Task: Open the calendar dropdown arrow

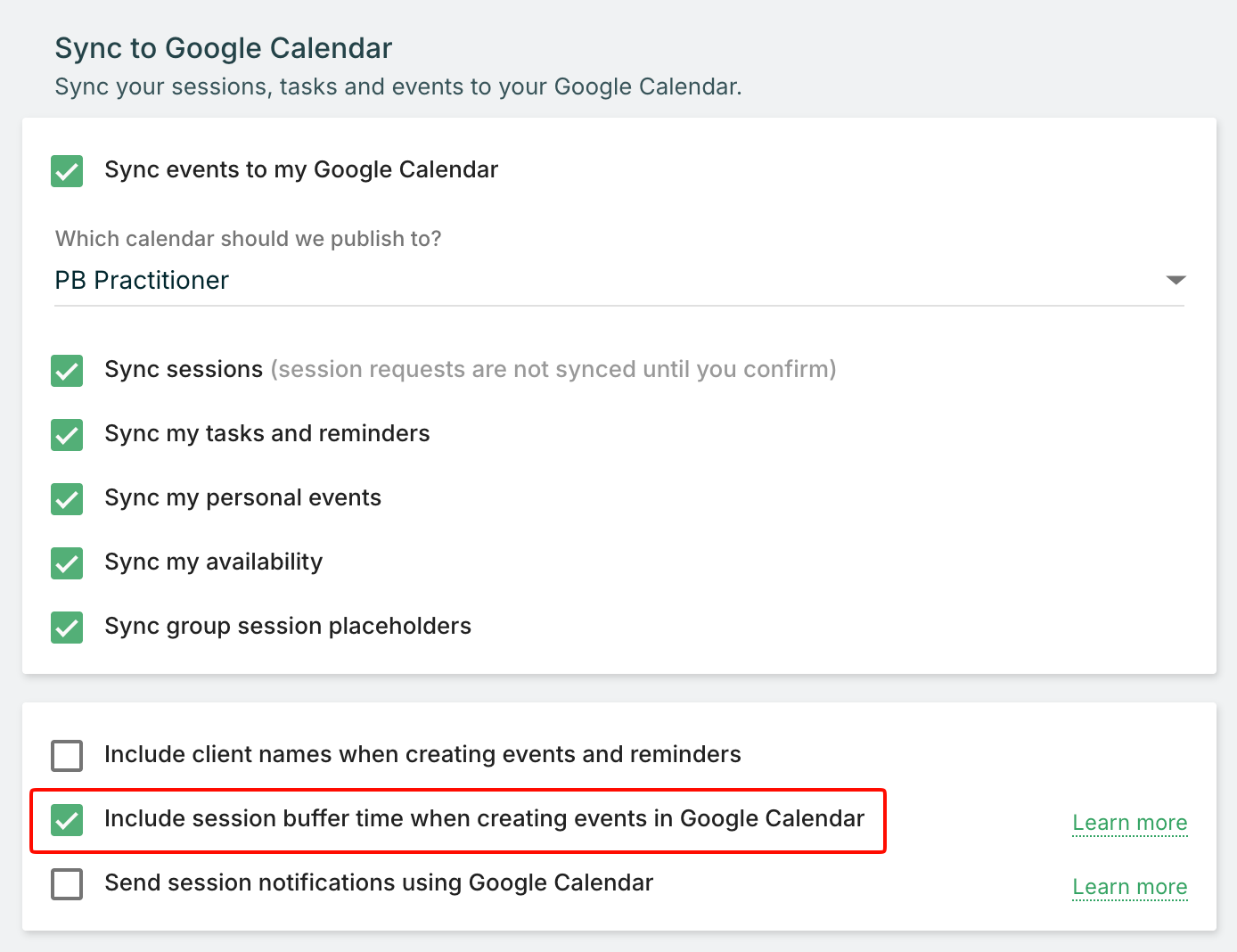Action: point(1176,280)
